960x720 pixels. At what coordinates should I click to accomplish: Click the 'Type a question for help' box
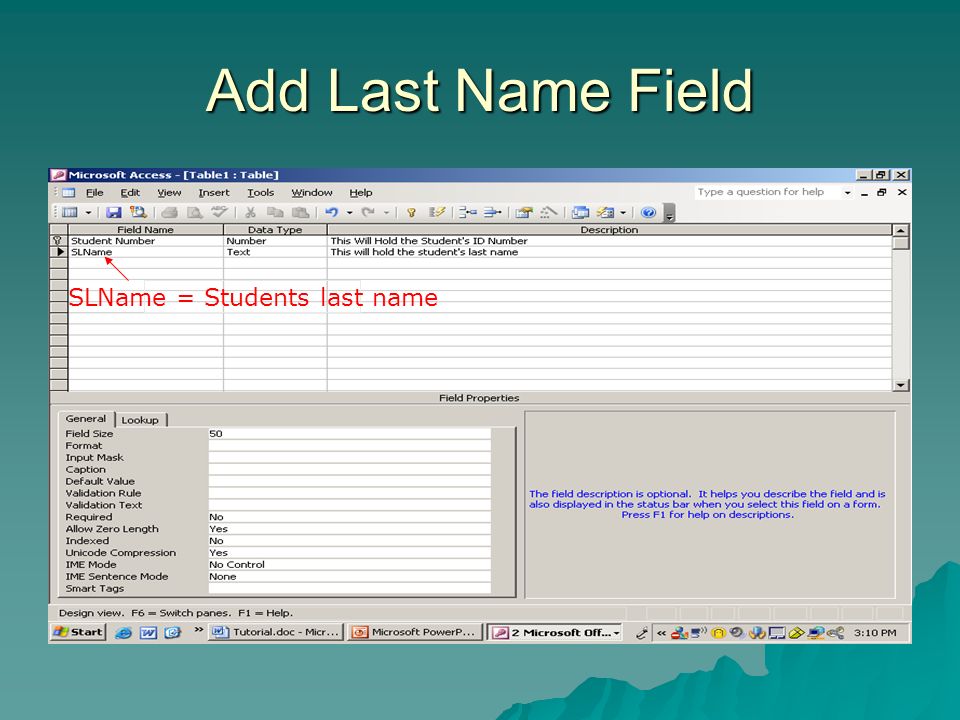(767, 192)
